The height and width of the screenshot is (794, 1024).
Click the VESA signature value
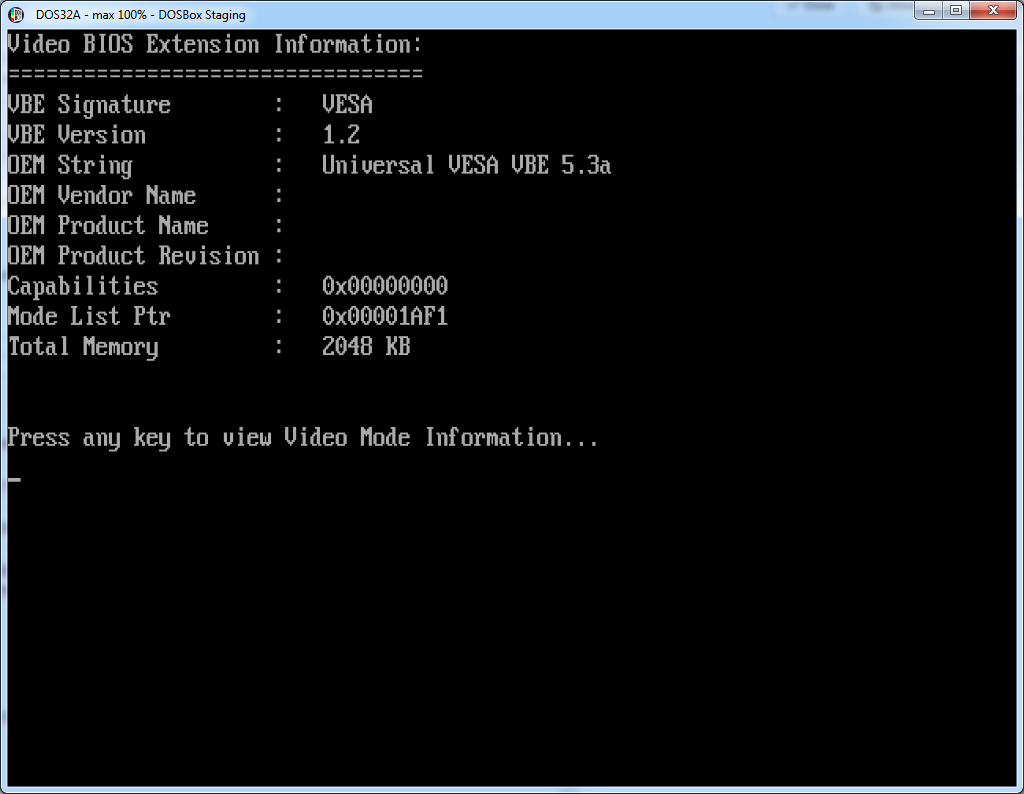(347, 104)
